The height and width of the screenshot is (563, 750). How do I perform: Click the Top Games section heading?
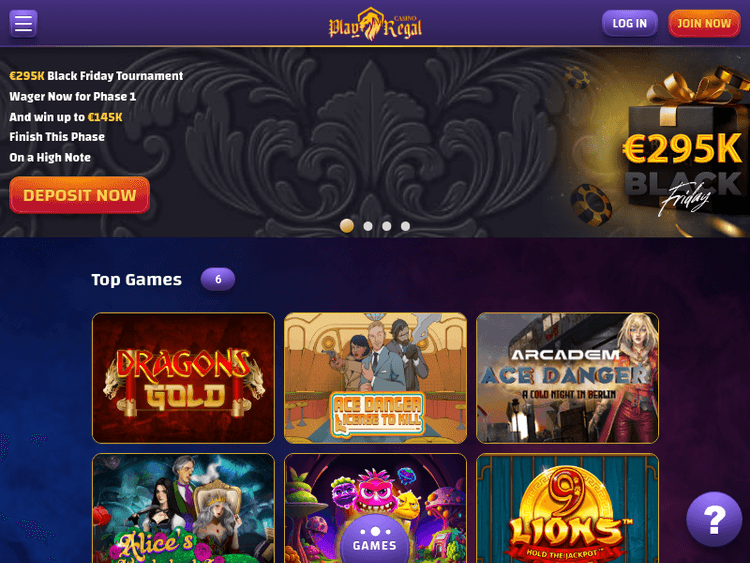click(x=136, y=280)
